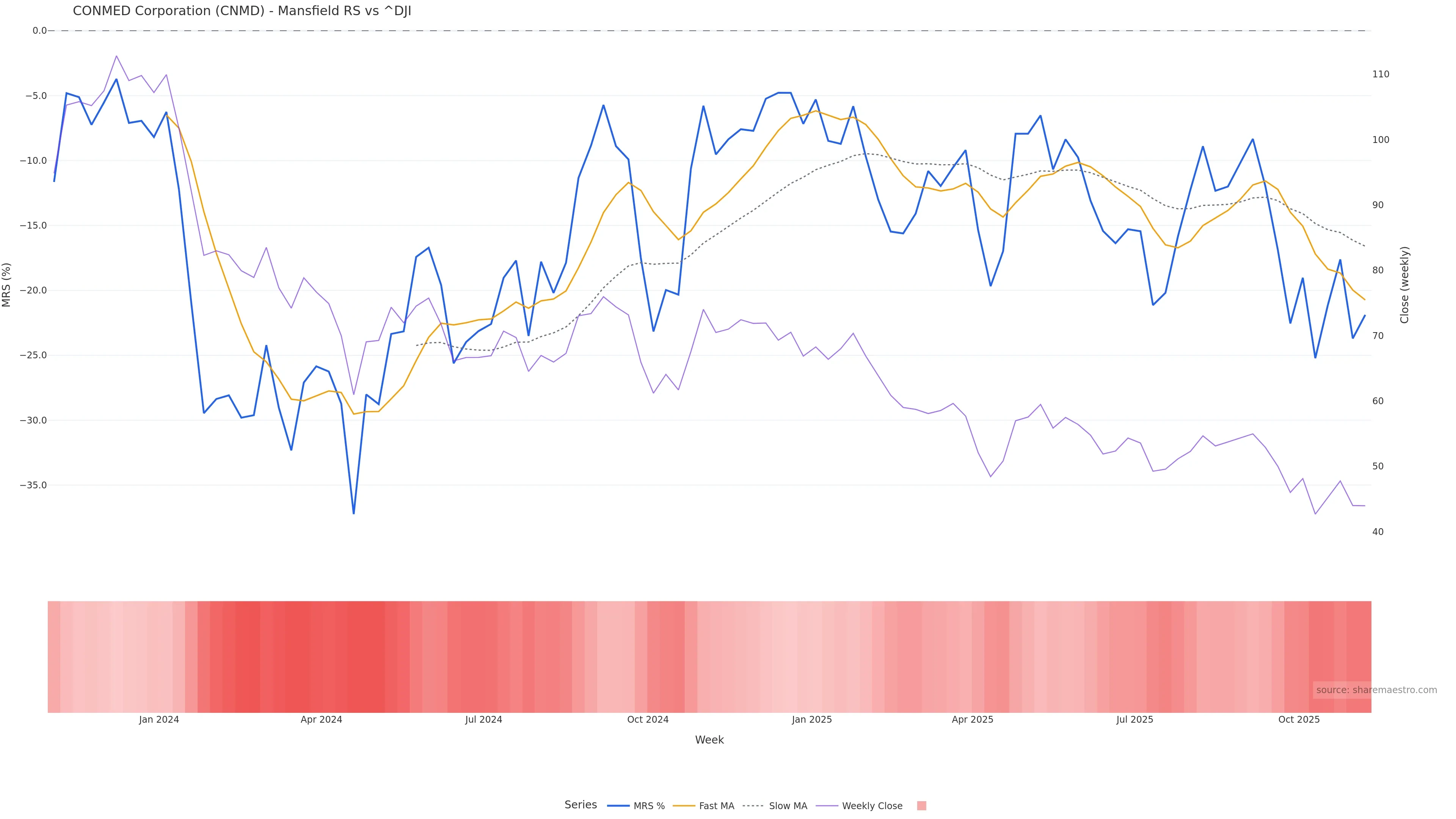
Task: Click the "Series" legend title
Action: click(x=581, y=805)
